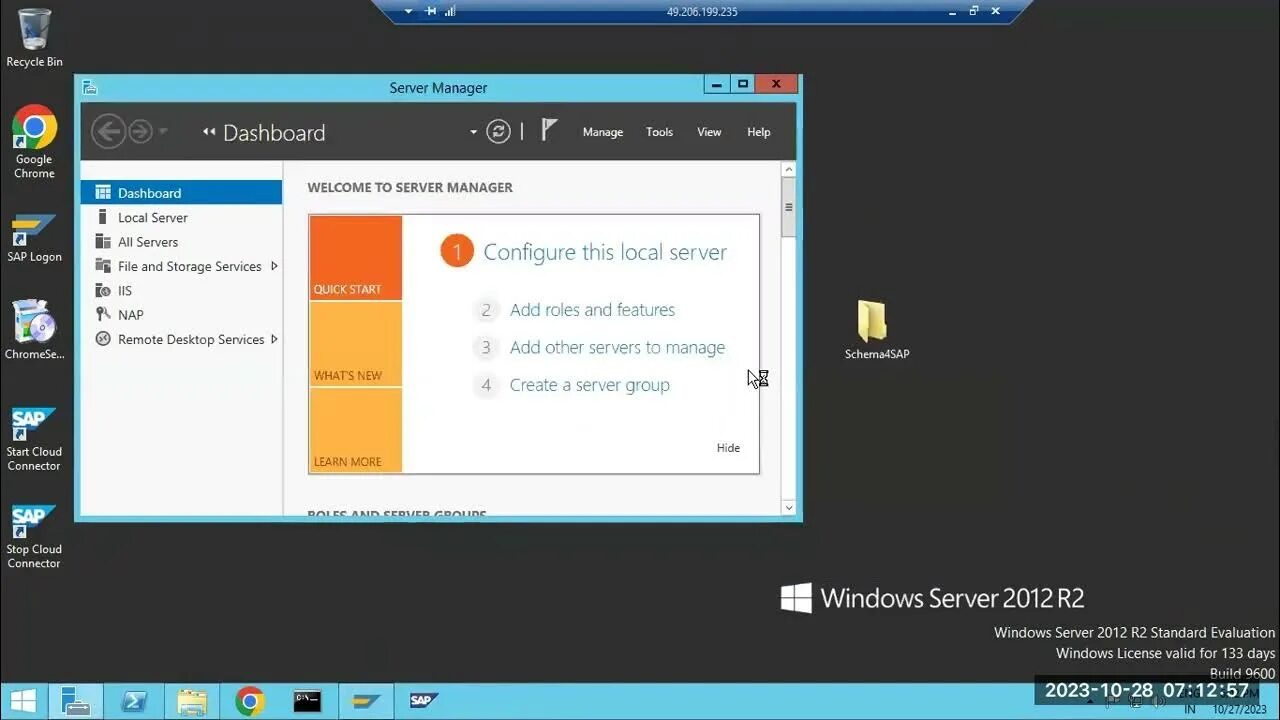This screenshot has width=1280, height=720.
Task: Switch to the LEARN MORE tile
Action: tap(356, 429)
